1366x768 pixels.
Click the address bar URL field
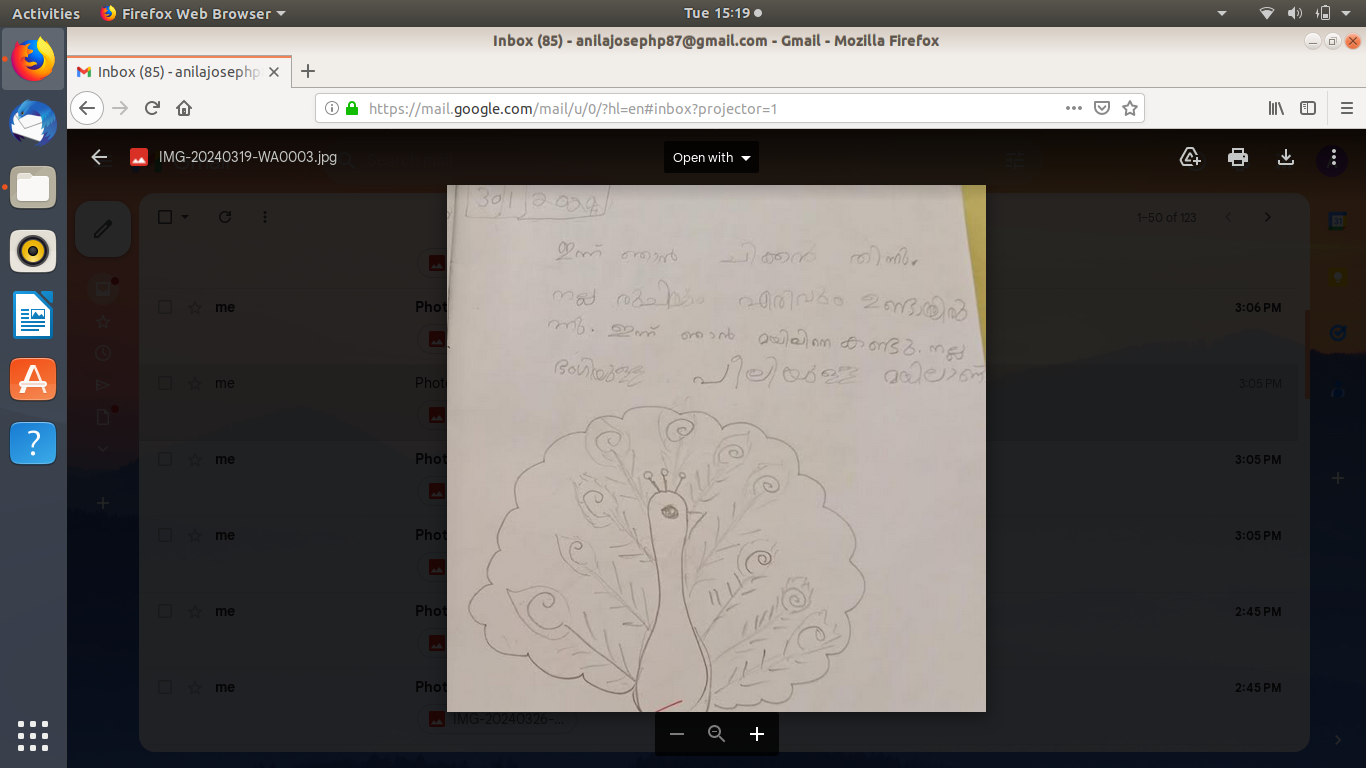pos(700,108)
